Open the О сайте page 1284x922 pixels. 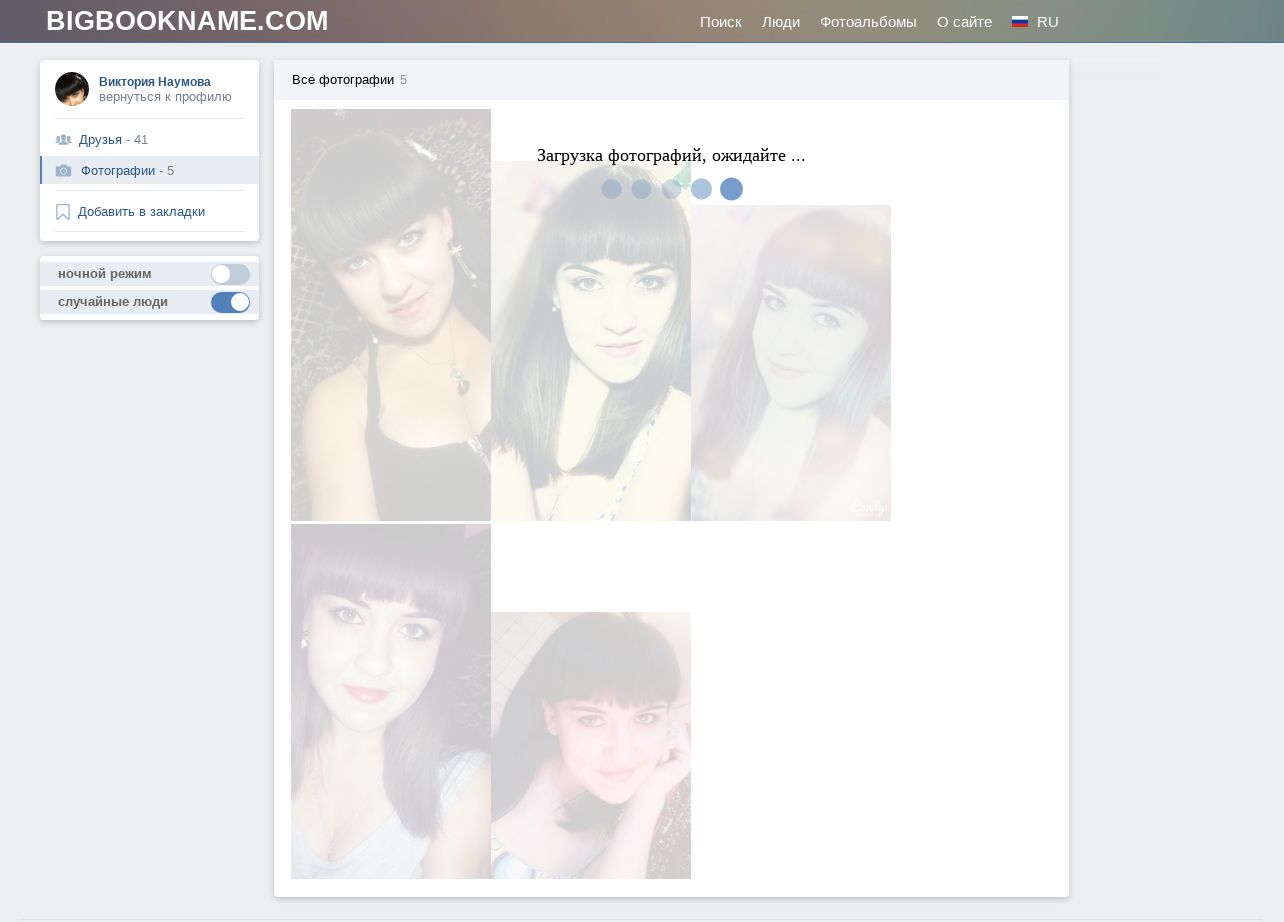964,22
